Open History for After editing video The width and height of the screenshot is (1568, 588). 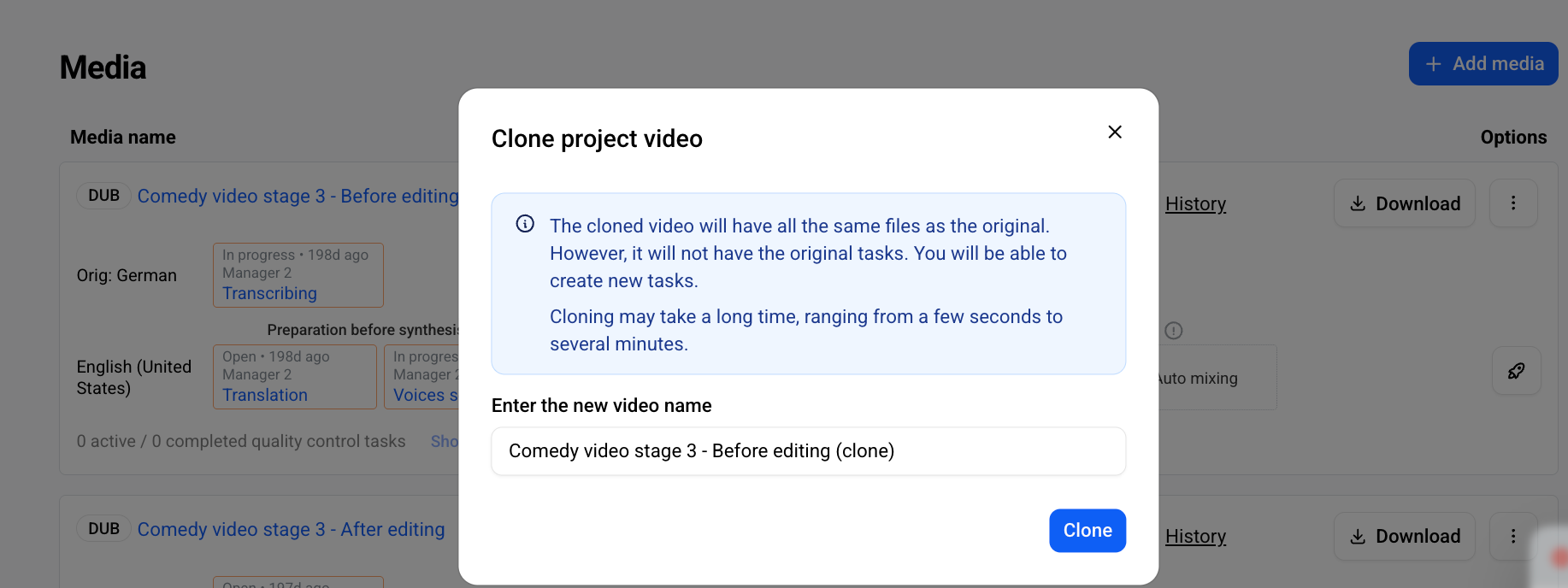[1195, 536]
